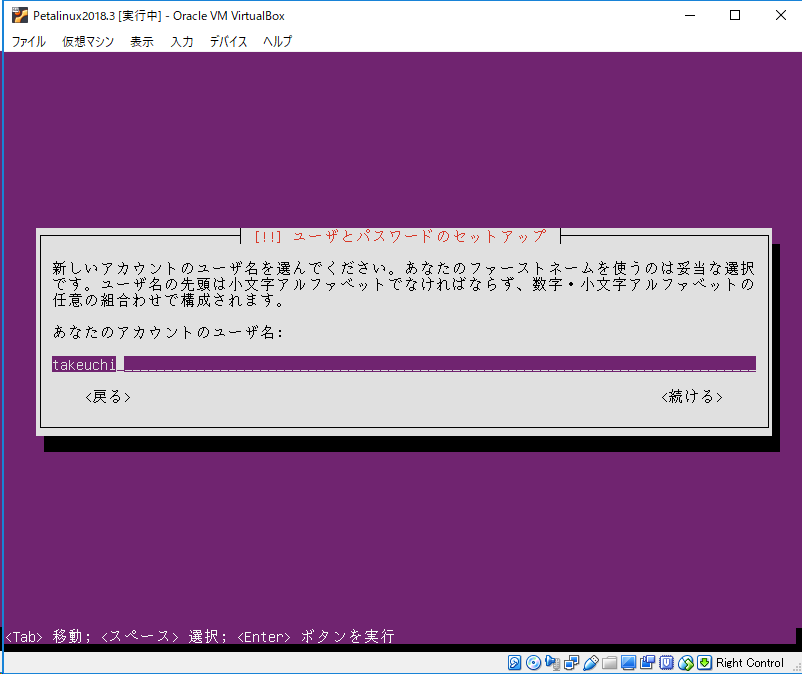Viewport: 802px width, 674px height.
Task: Click the Right Control host key label
Action: tap(750, 662)
